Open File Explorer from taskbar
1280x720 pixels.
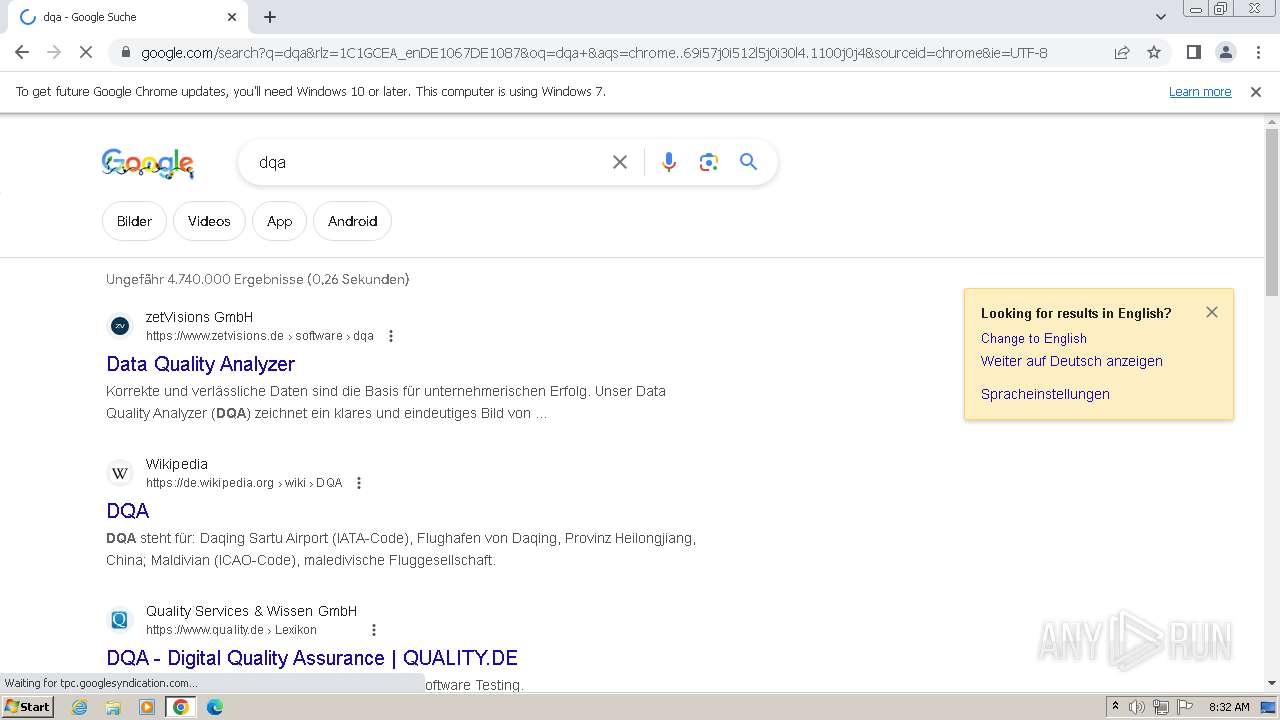[x=113, y=707]
